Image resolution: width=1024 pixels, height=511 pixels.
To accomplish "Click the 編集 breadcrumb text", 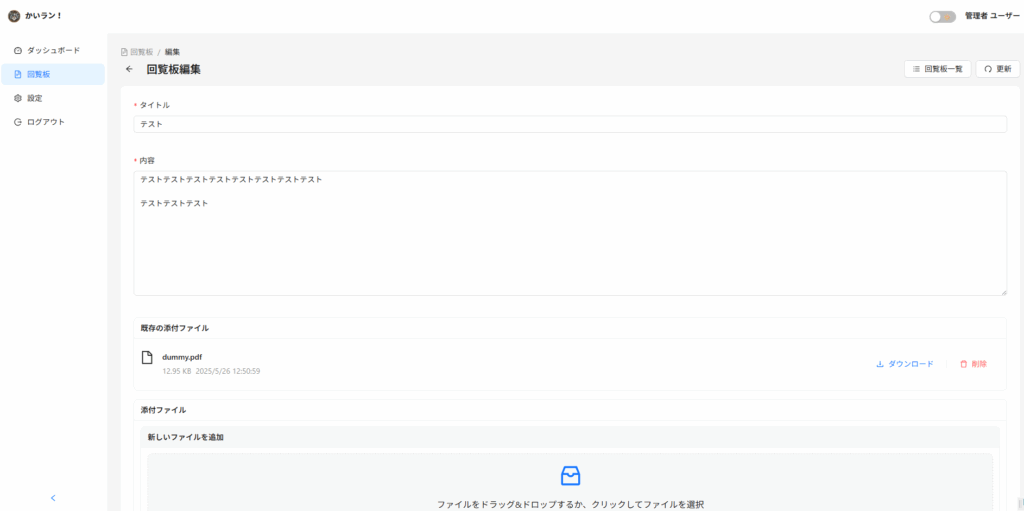I will click(x=172, y=52).
